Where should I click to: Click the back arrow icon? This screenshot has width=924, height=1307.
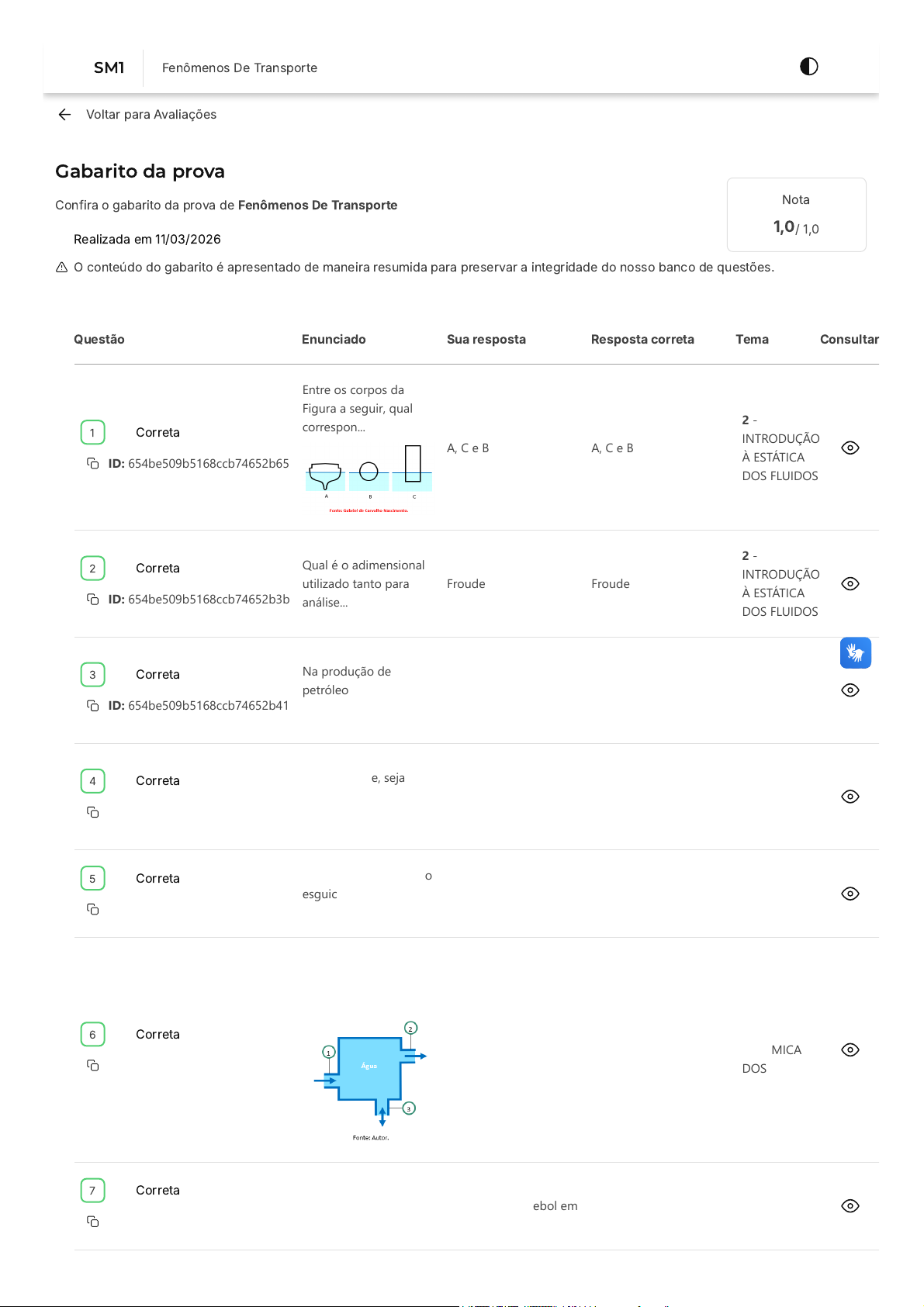[x=64, y=115]
